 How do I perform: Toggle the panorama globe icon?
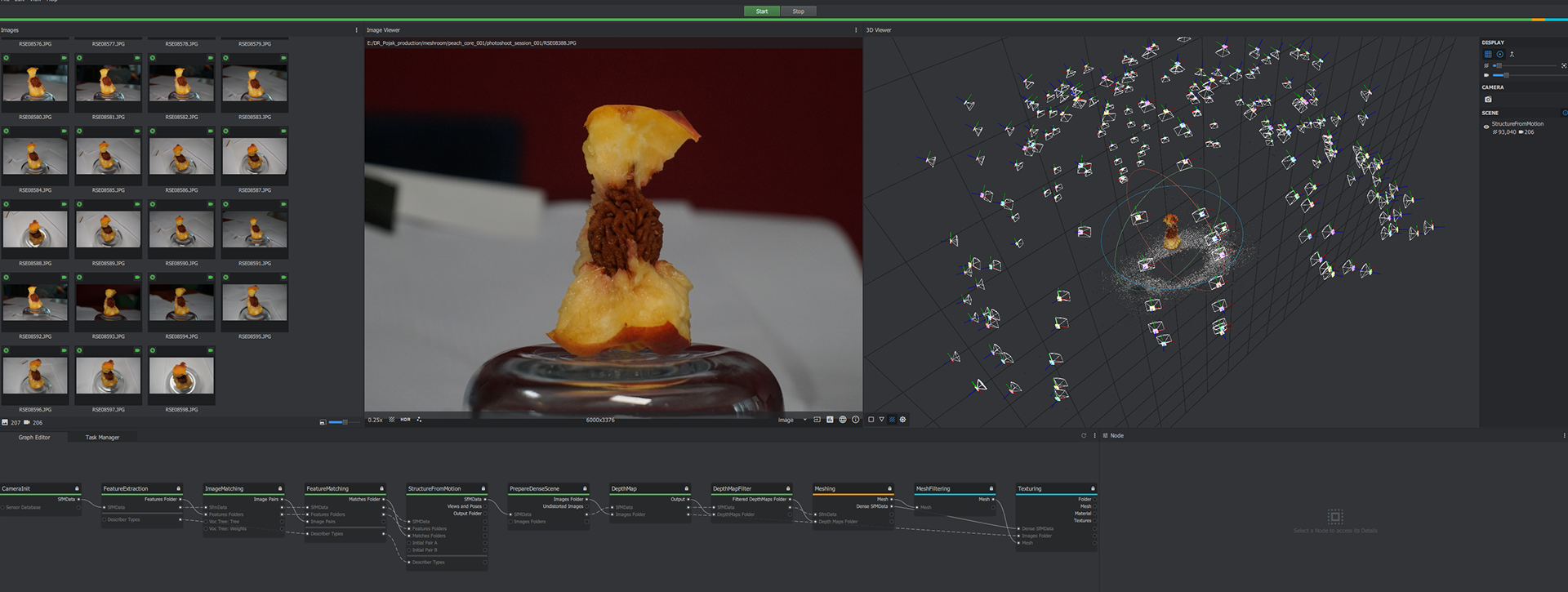click(843, 420)
